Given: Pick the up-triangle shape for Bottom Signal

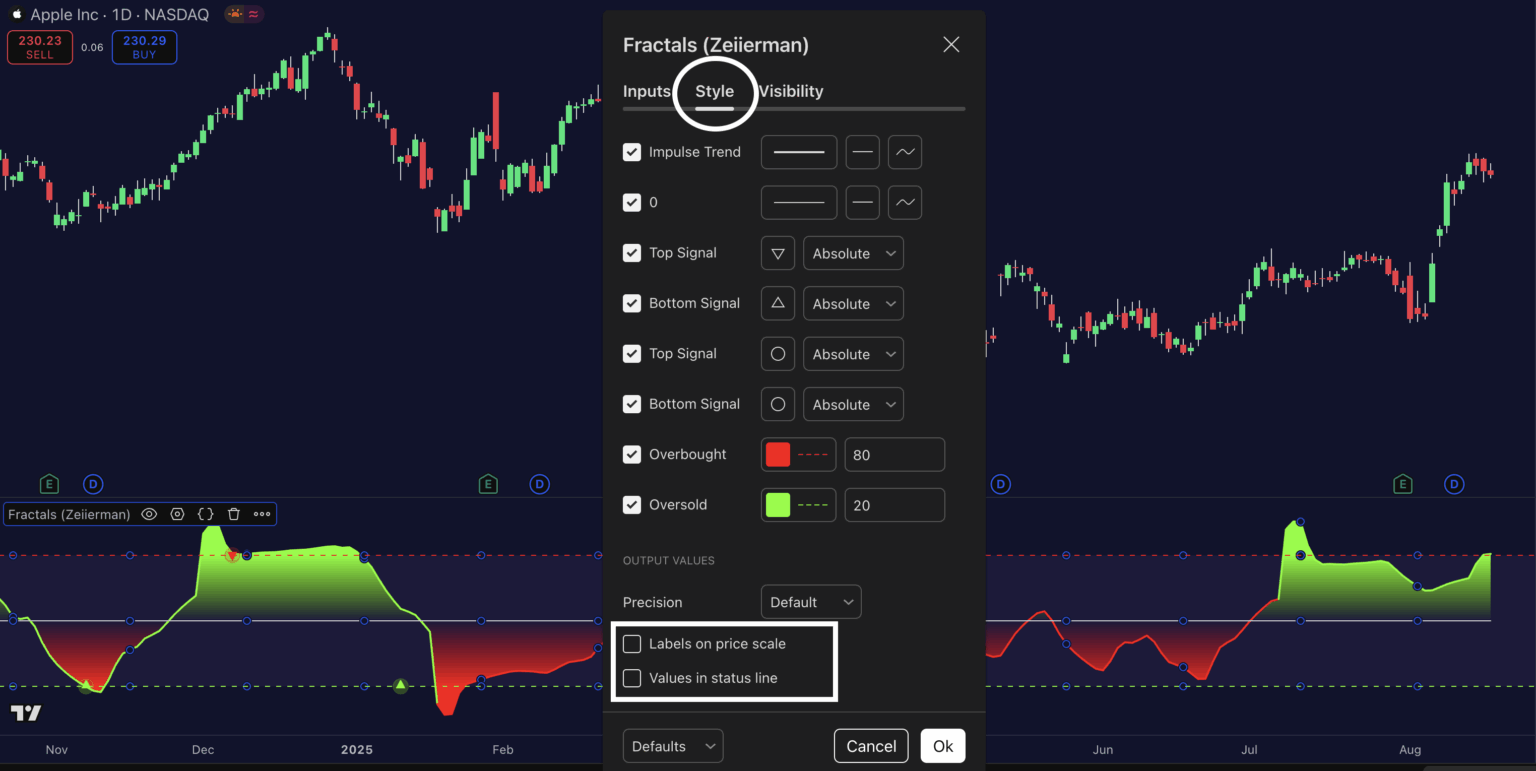Looking at the screenshot, I should pyautogui.click(x=778, y=303).
